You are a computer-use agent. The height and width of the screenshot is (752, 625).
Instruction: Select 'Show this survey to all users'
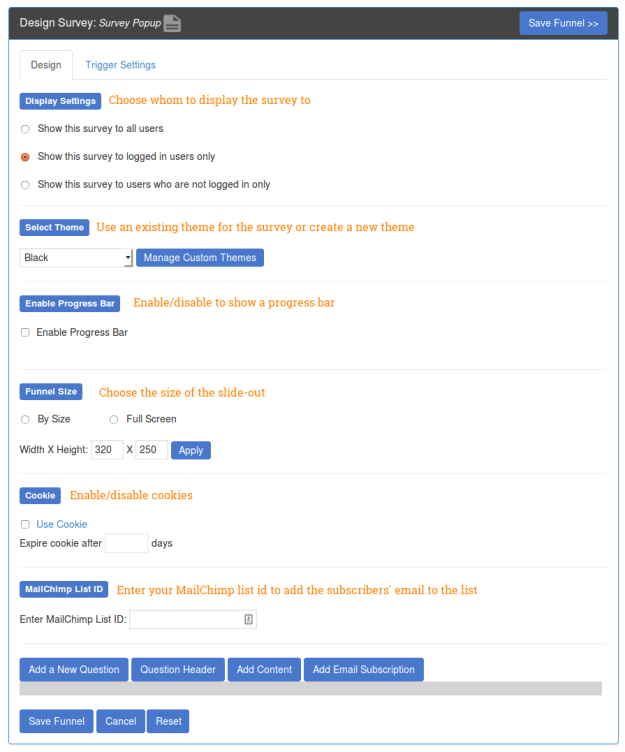click(25, 129)
